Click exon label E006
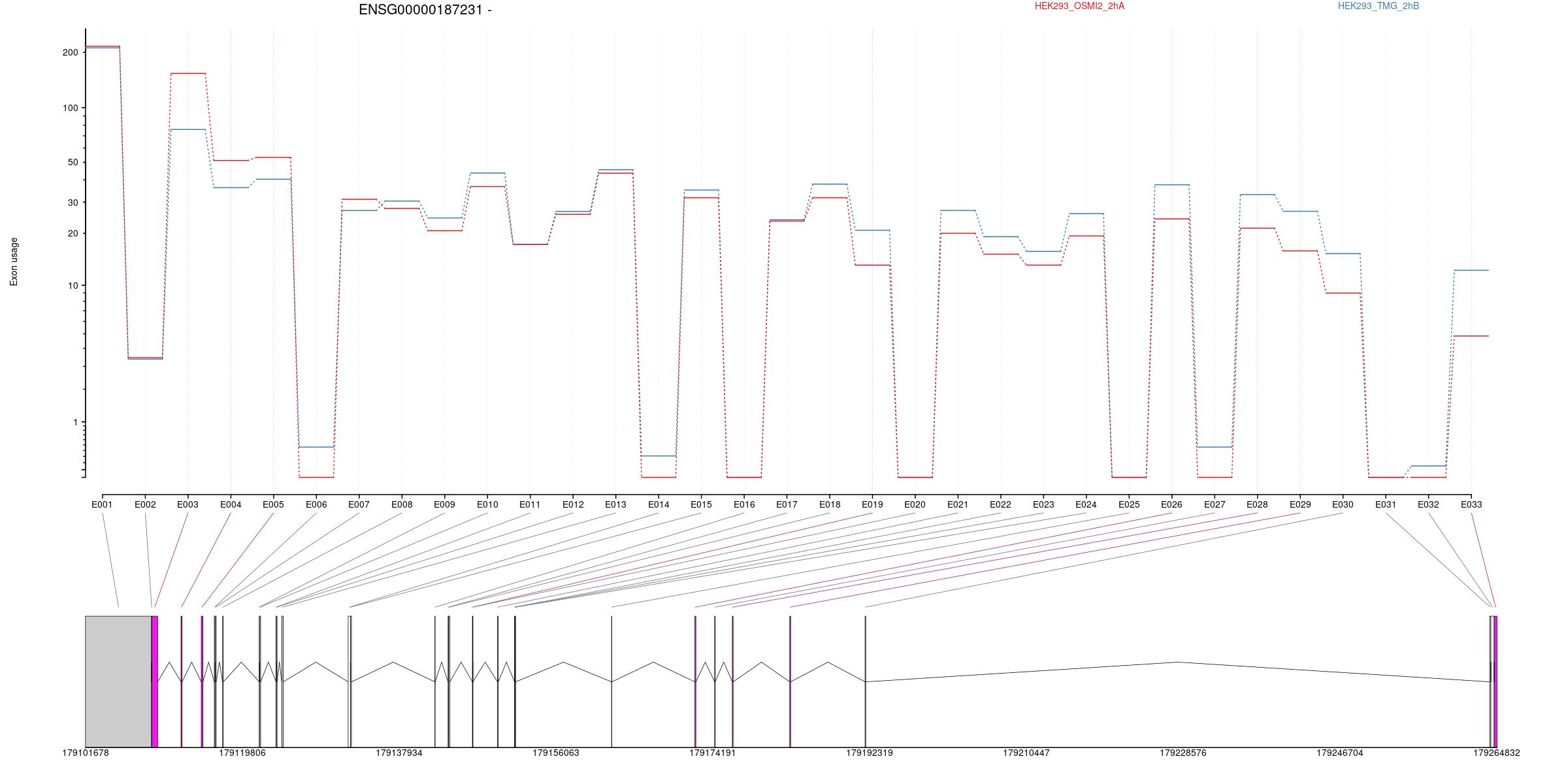Image resolution: width=1568 pixels, height=784 pixels. (316, 504)
